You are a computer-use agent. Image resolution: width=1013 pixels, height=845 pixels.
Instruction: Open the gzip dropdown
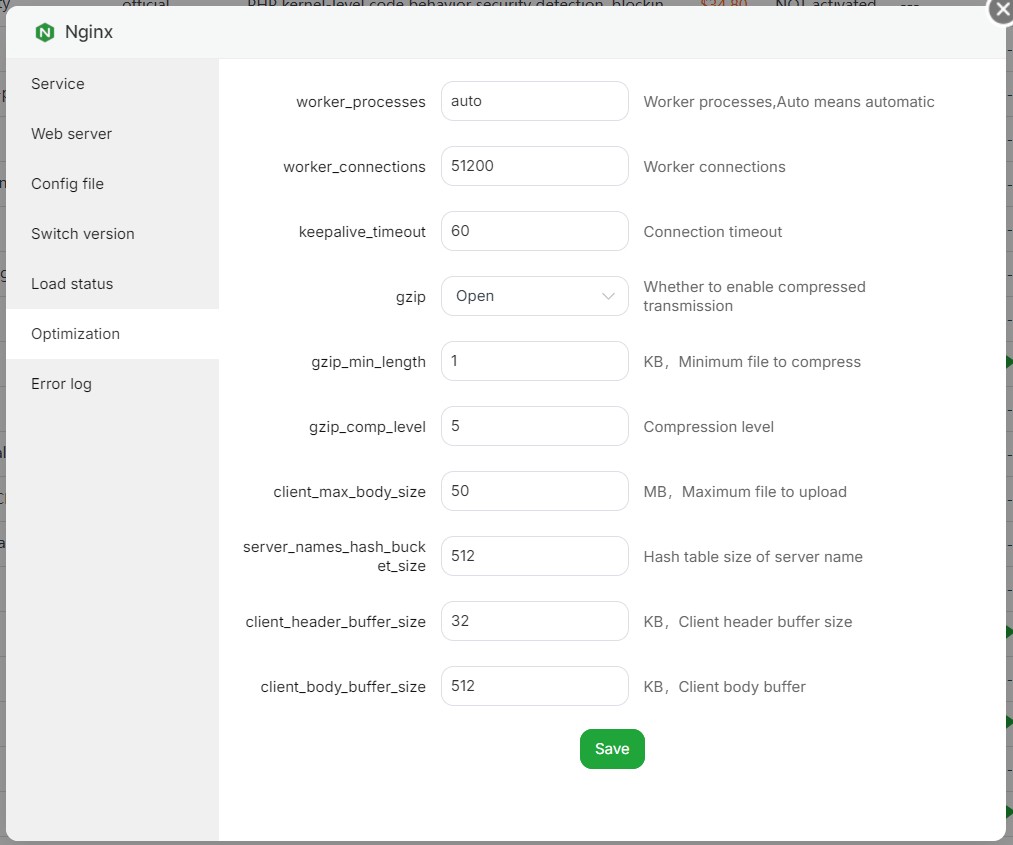click(534, 296)
